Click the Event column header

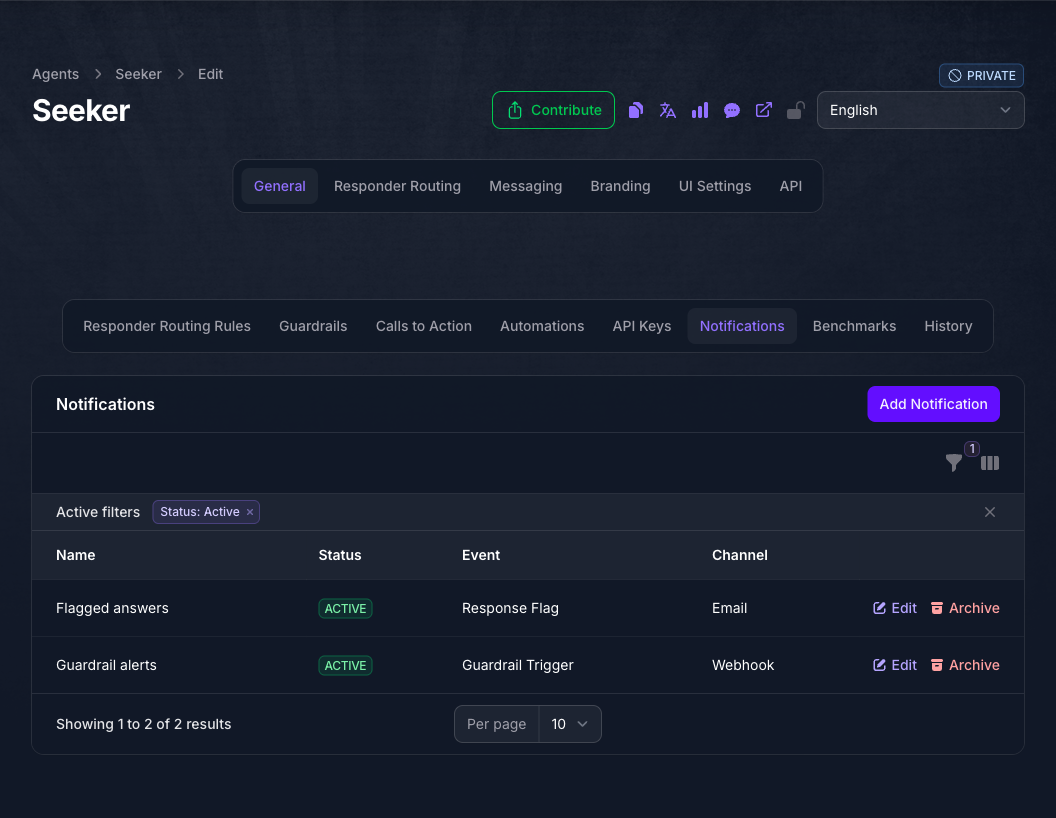[x=481, y=555]
